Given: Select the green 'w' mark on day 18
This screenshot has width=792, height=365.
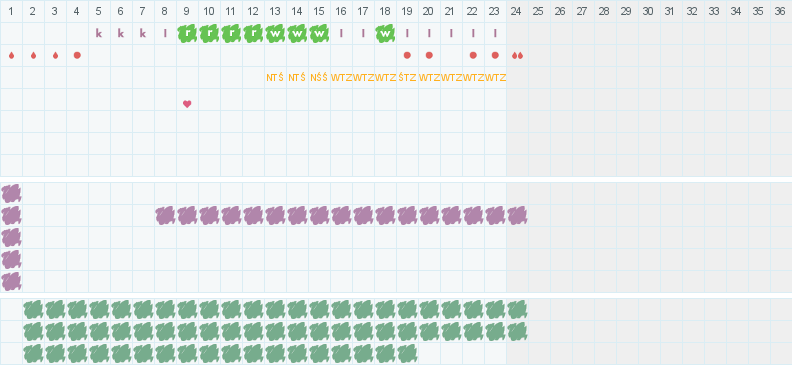Looking at the screenshot, I should click(385, 33).
